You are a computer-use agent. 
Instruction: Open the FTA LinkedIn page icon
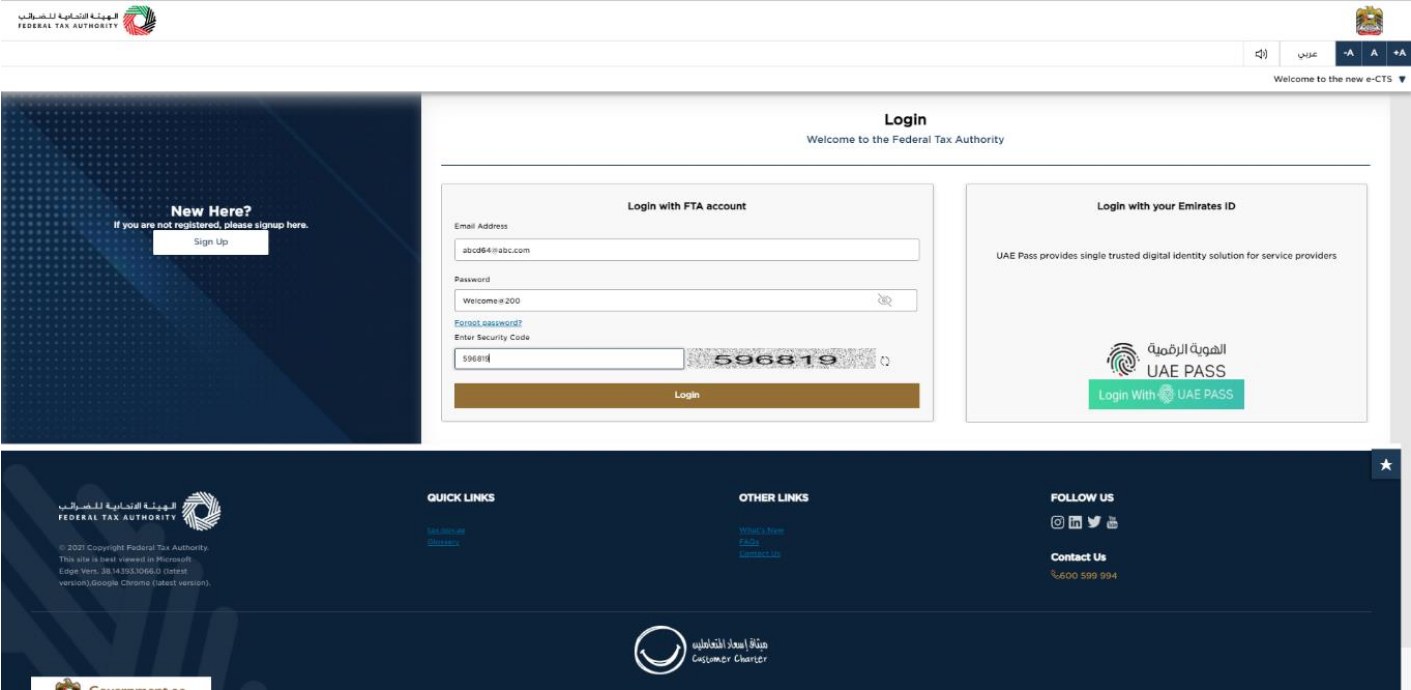coord(1075,522)
